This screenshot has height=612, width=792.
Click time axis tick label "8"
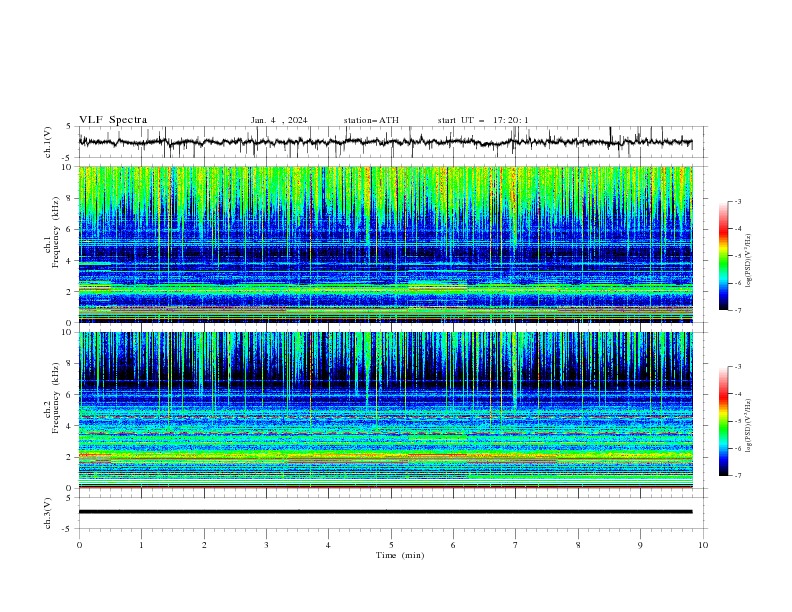[x=578, y=545]
